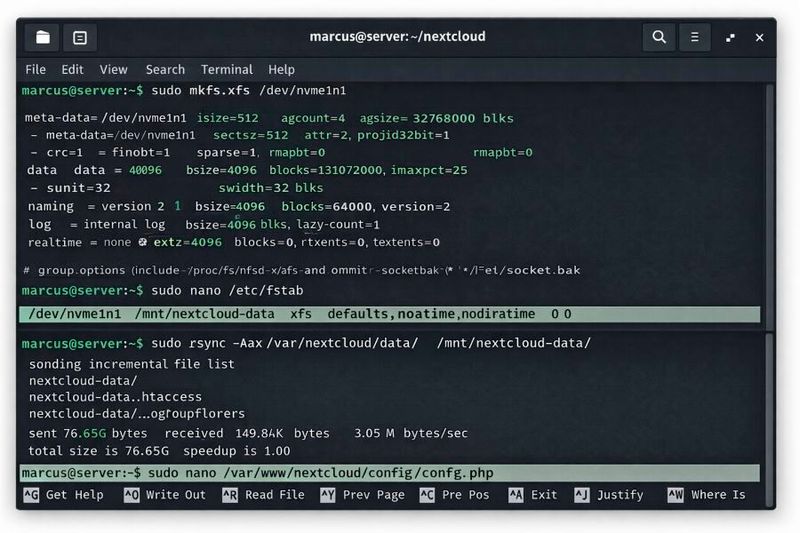Screen dimensions: 800x533
Task: Click the 'nextcloud-data..htaccess' line
Action: [115, 397]
